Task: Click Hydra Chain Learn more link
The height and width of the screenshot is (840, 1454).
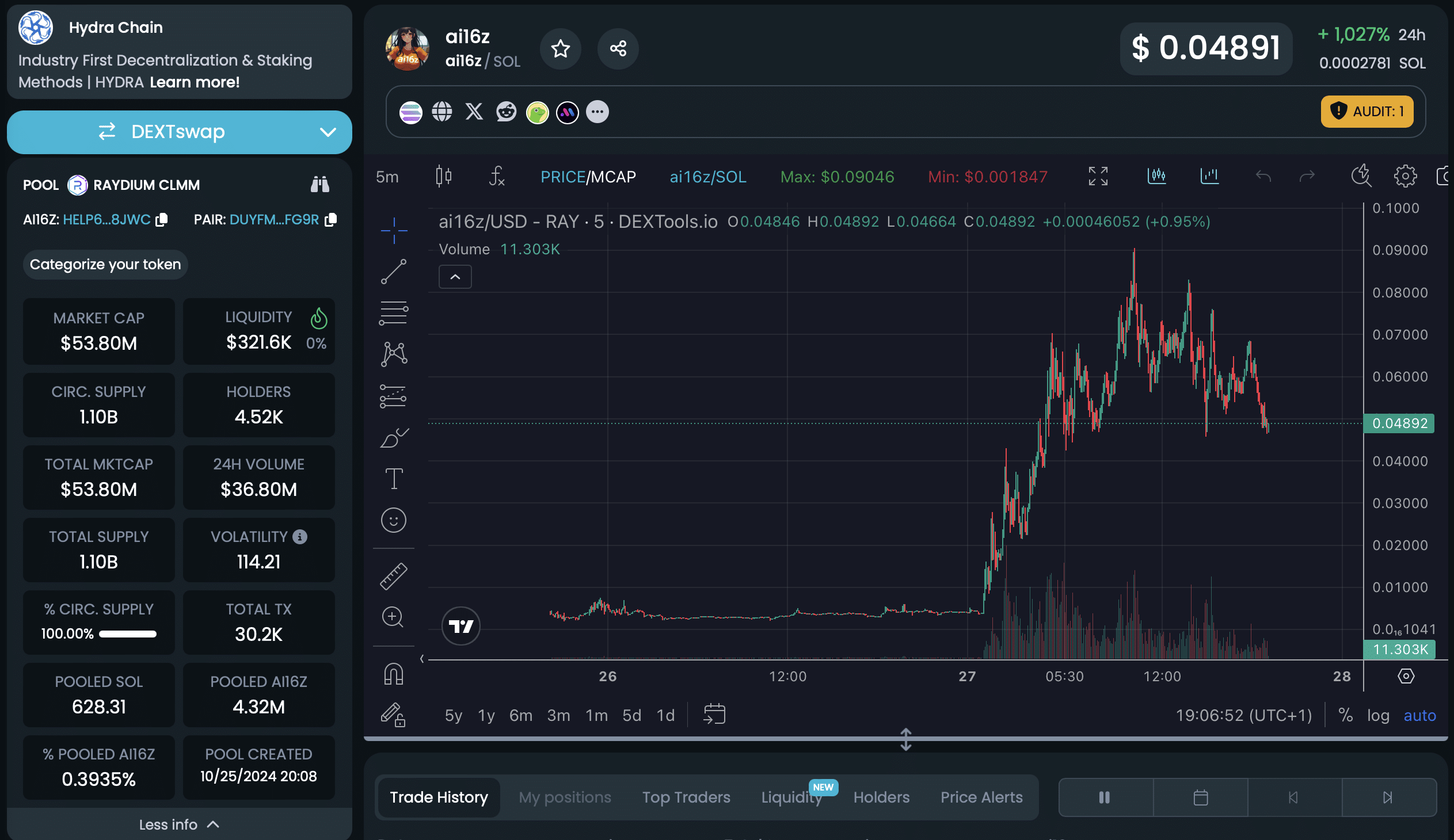Action: (x=195, y=82)
